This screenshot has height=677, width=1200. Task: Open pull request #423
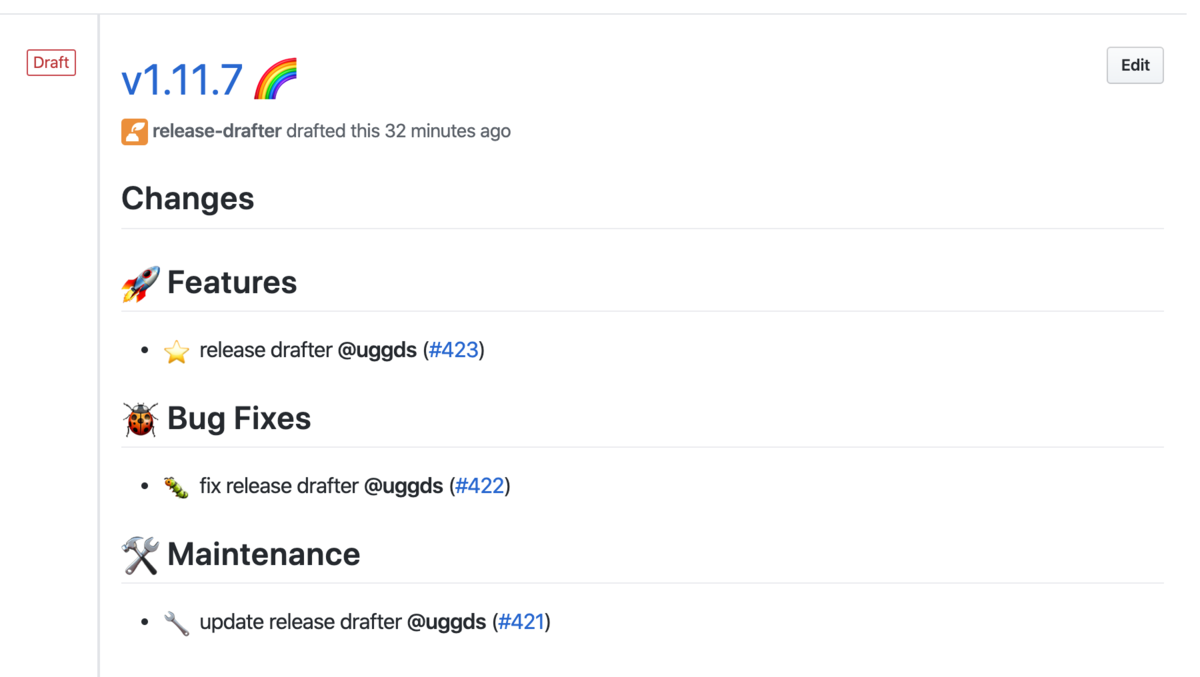coord(455,350)
